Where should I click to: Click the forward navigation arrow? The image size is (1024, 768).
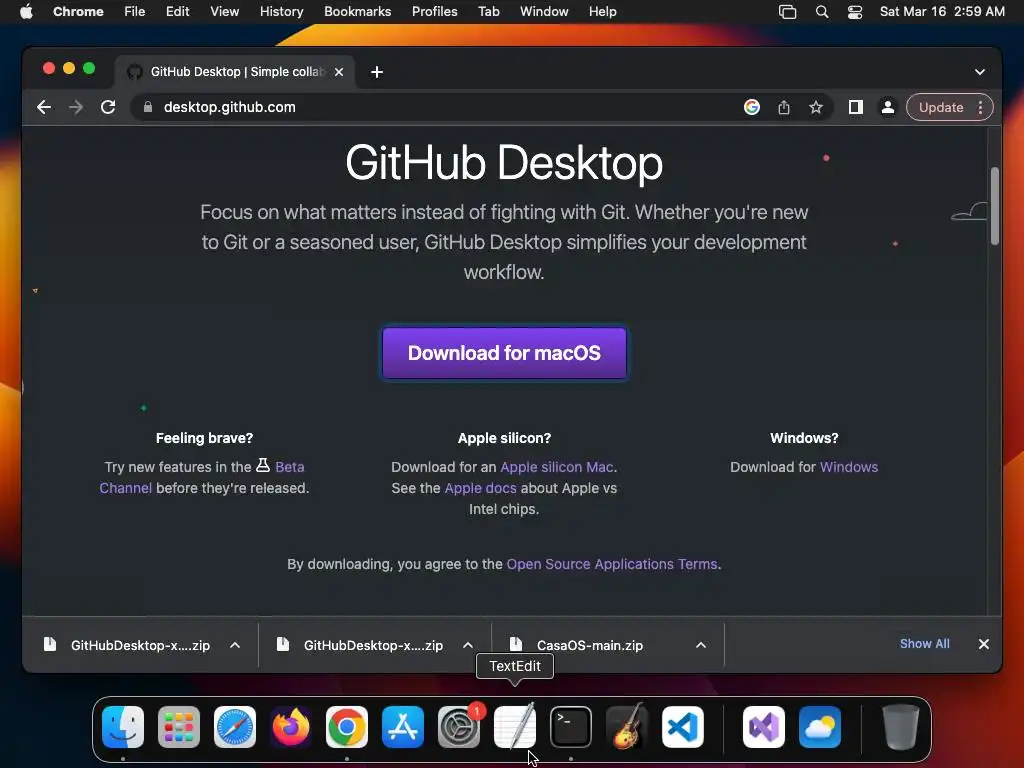76,107
